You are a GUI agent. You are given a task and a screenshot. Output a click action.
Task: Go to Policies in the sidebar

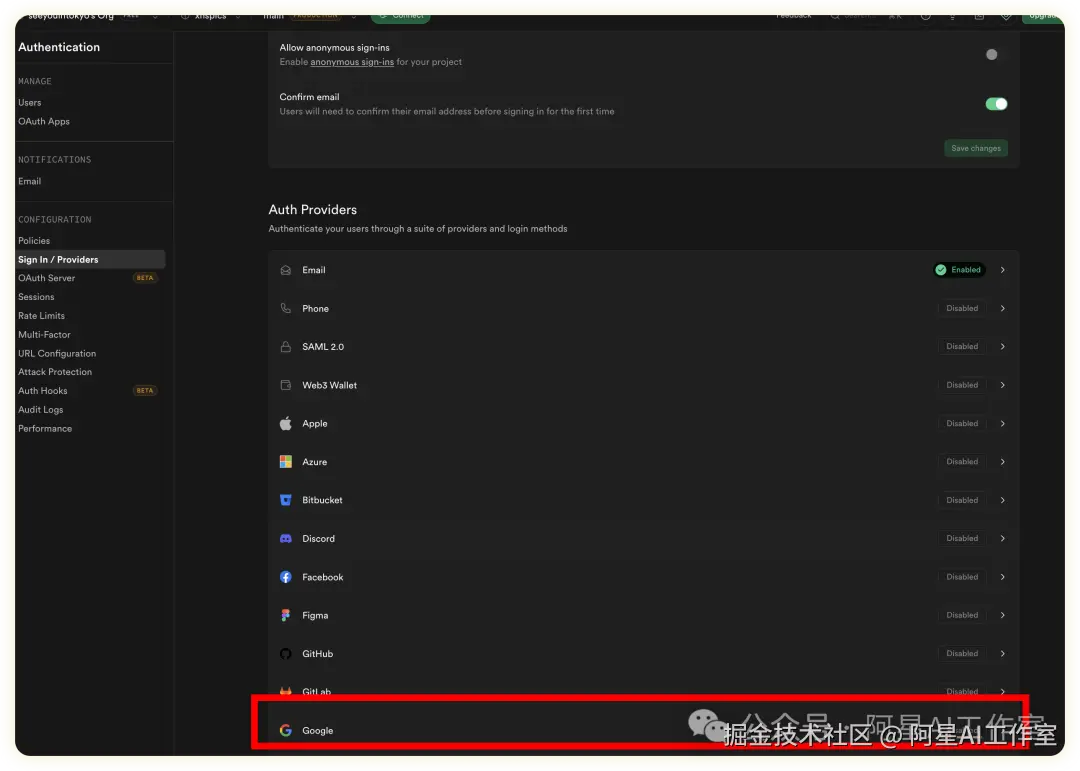coord(34,240)
